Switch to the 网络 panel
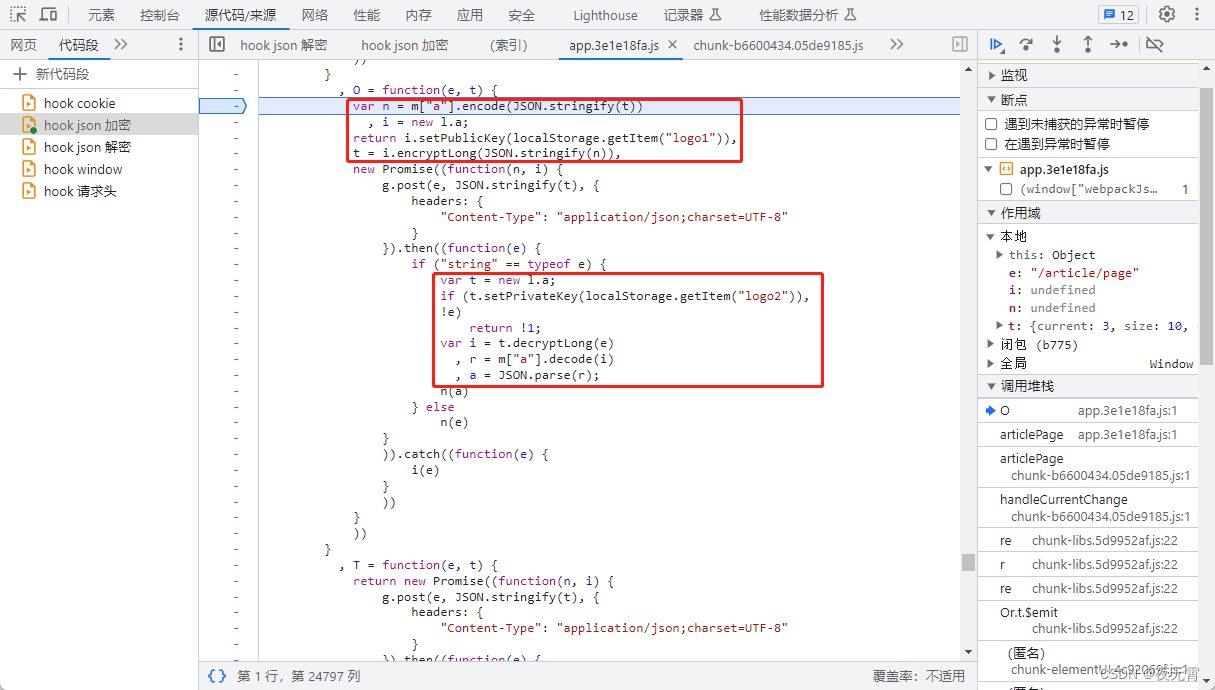 tap(315, 15)
